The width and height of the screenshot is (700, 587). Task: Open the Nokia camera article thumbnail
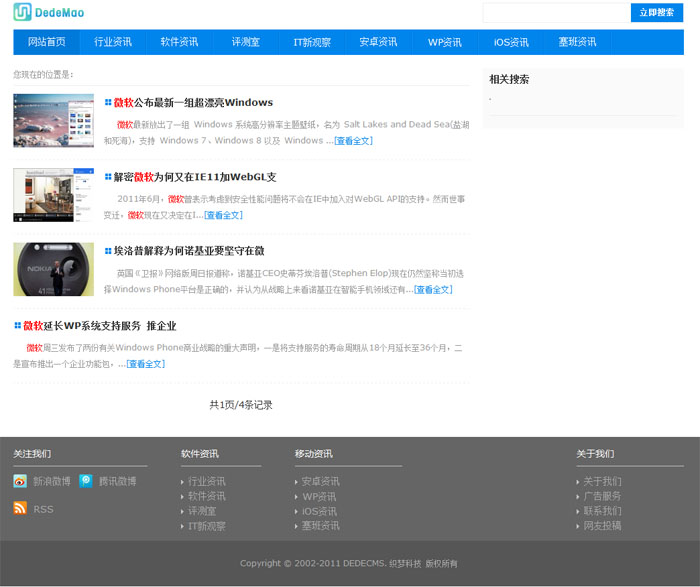tap(54, 269)
